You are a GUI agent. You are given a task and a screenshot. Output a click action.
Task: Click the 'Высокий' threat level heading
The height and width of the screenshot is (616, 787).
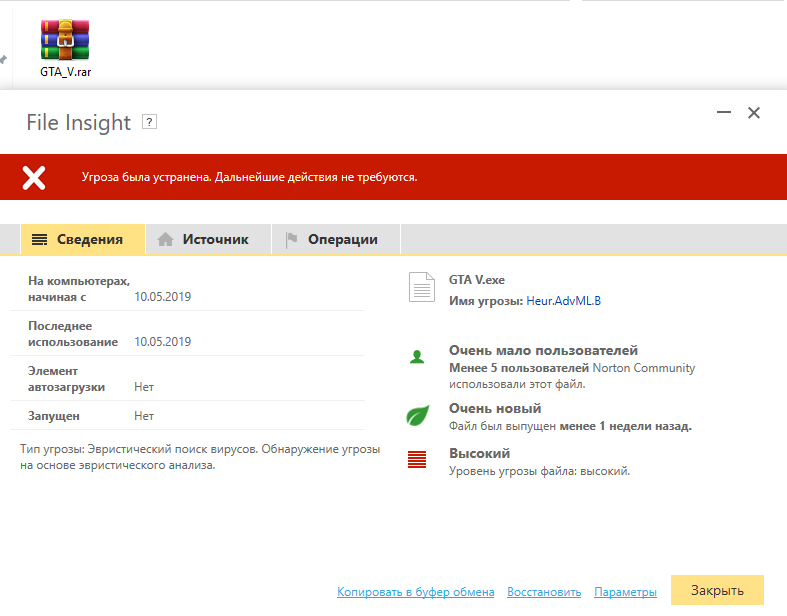point(479,453)
